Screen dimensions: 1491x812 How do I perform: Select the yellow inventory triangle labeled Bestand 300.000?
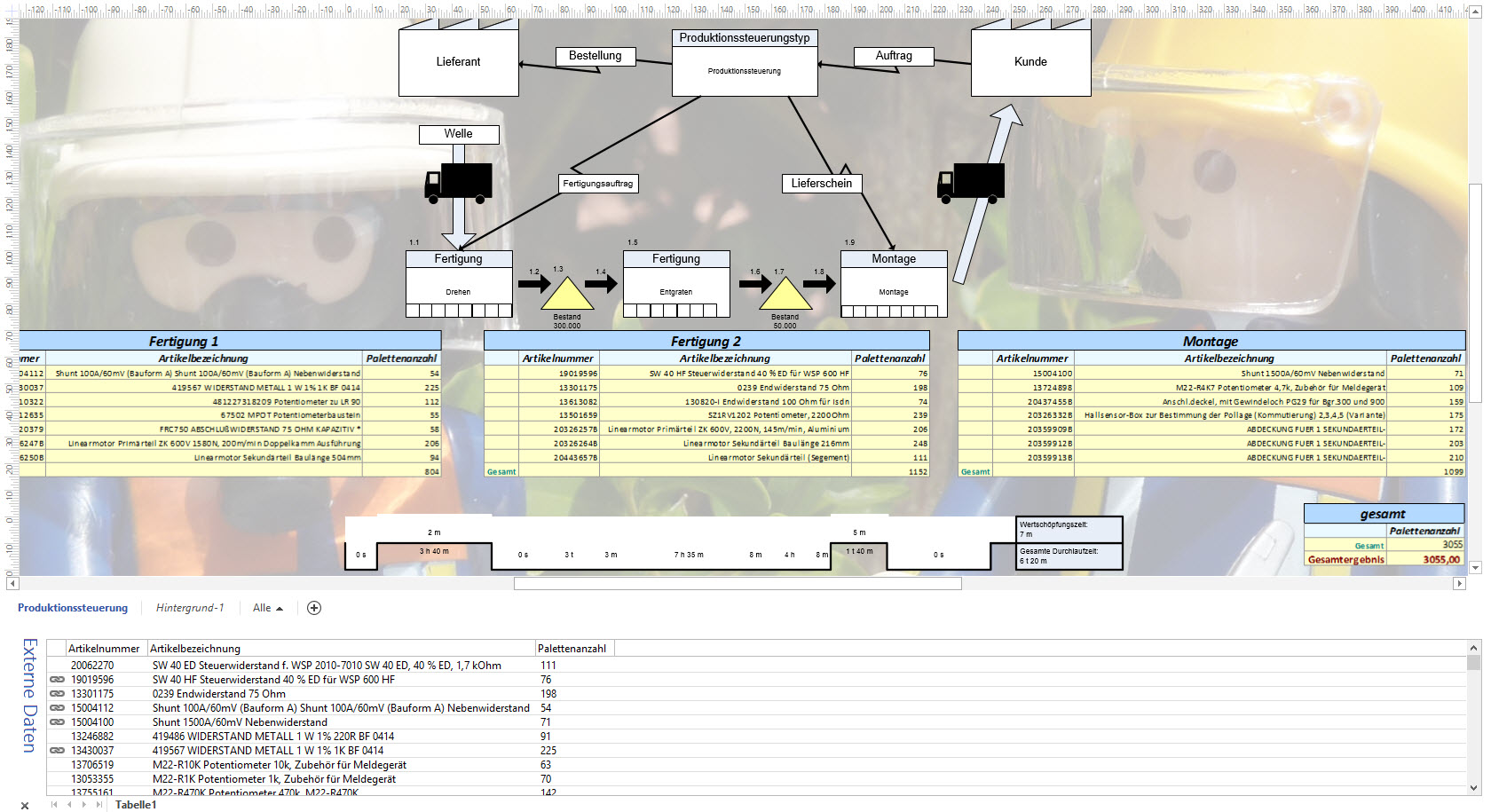tap(567, 295)
